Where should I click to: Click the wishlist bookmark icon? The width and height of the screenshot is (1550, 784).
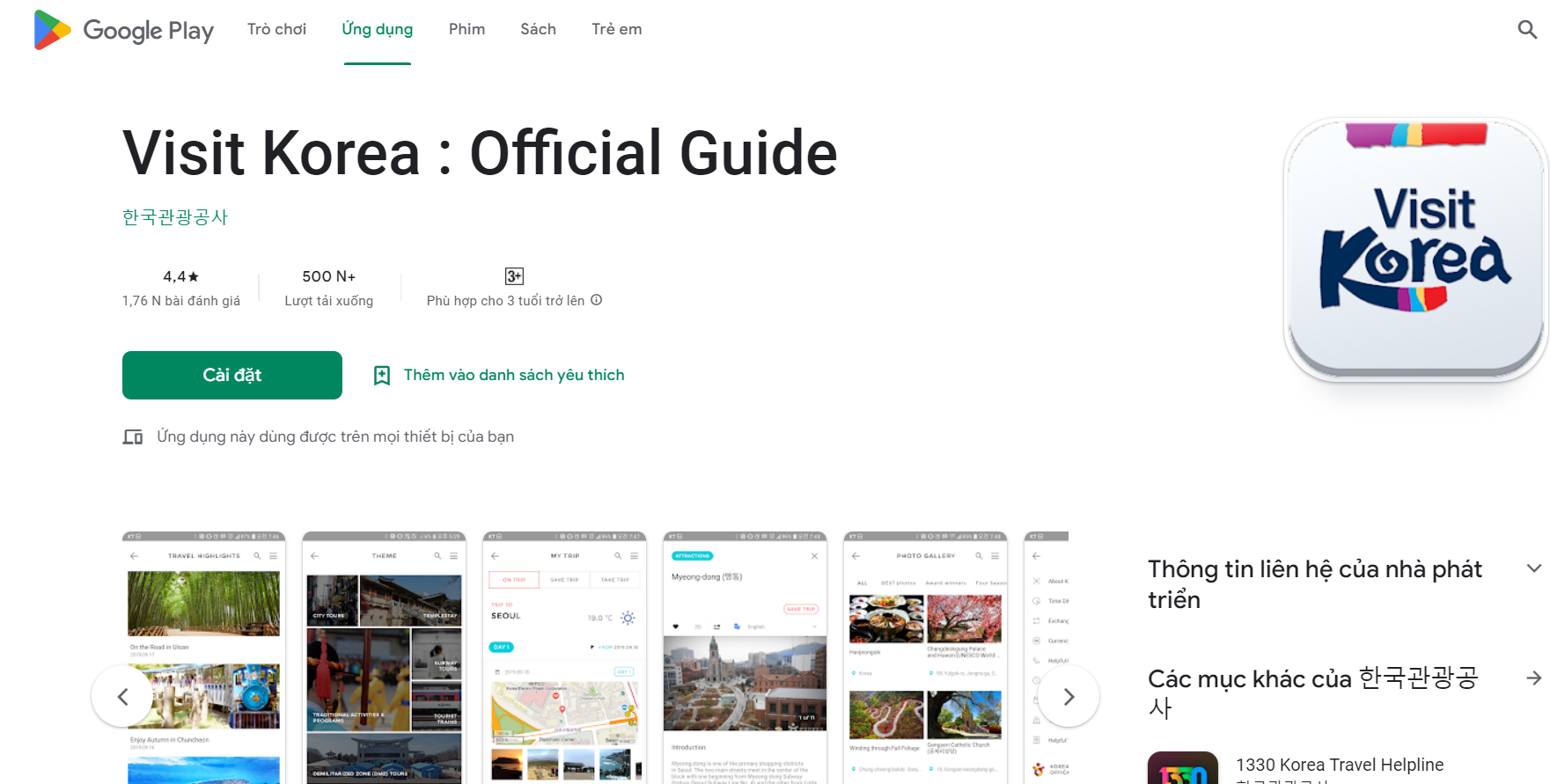[382, 376]
